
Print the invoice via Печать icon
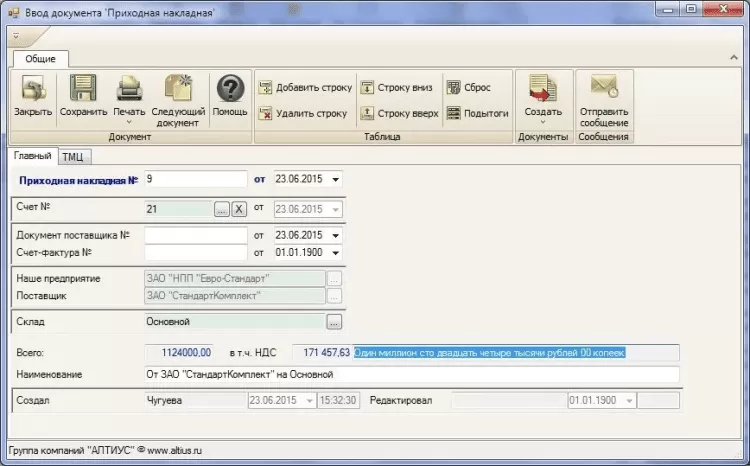tap(129, 89)
